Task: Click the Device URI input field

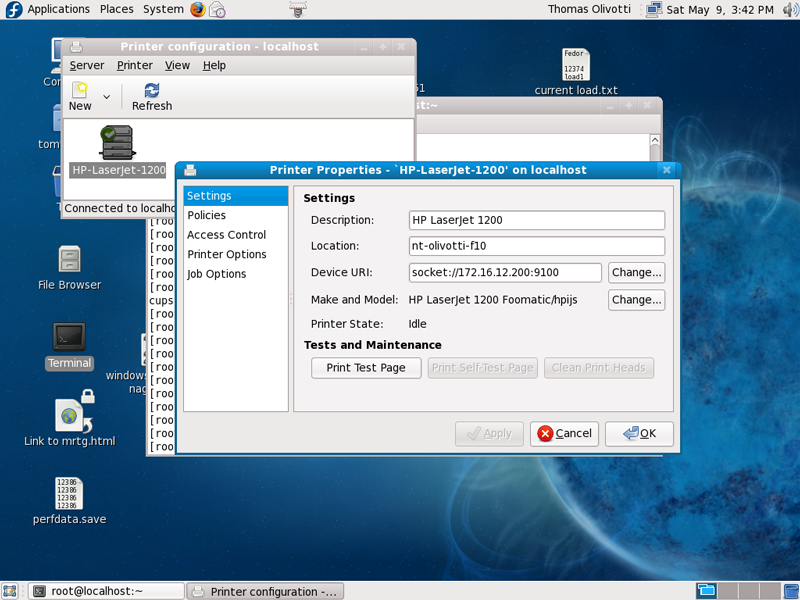Action: 505,272
